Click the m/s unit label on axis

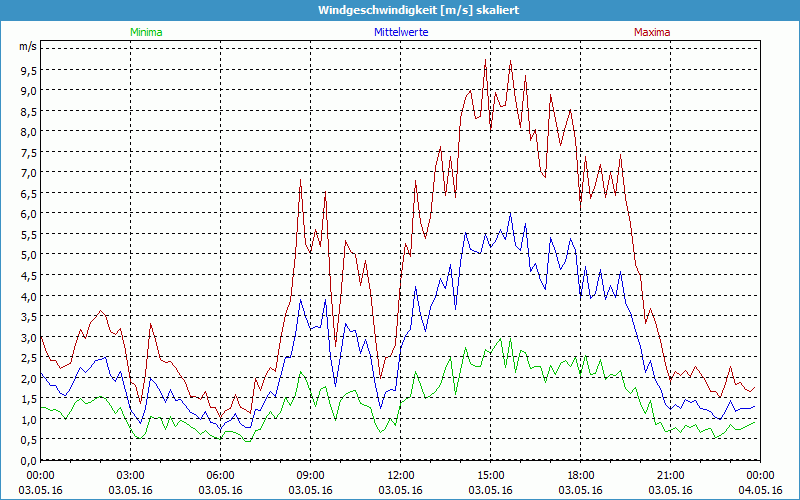point(27,47)
